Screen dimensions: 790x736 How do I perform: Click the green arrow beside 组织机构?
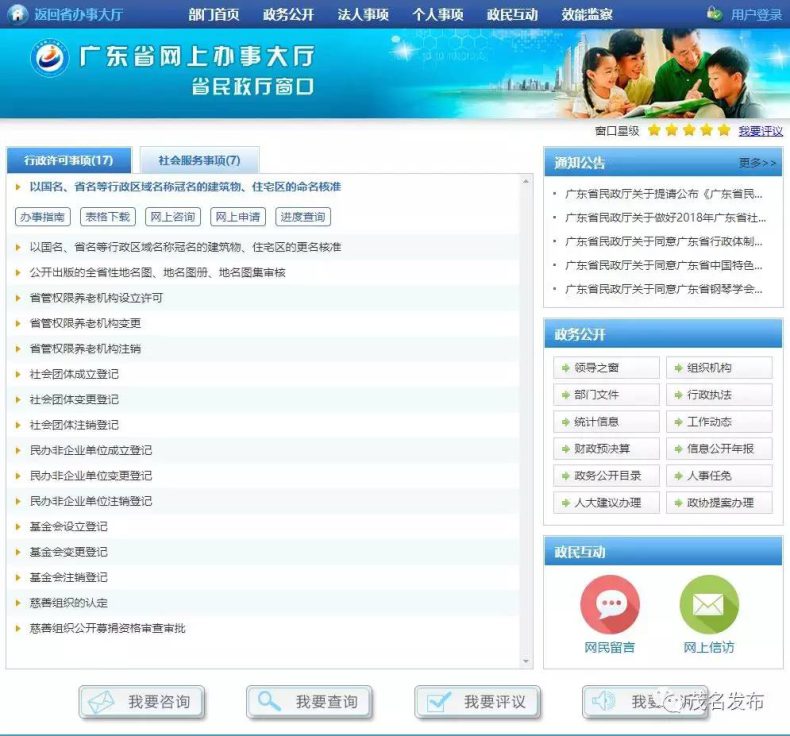pyautogui.click(x=678, y=368)
